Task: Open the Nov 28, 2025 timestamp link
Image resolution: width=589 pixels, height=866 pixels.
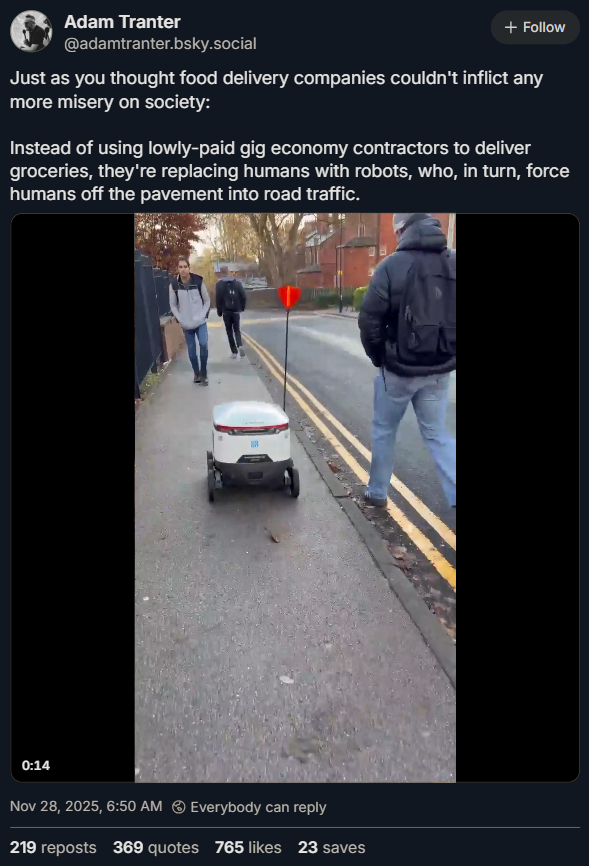Action: tap(86, 806)
